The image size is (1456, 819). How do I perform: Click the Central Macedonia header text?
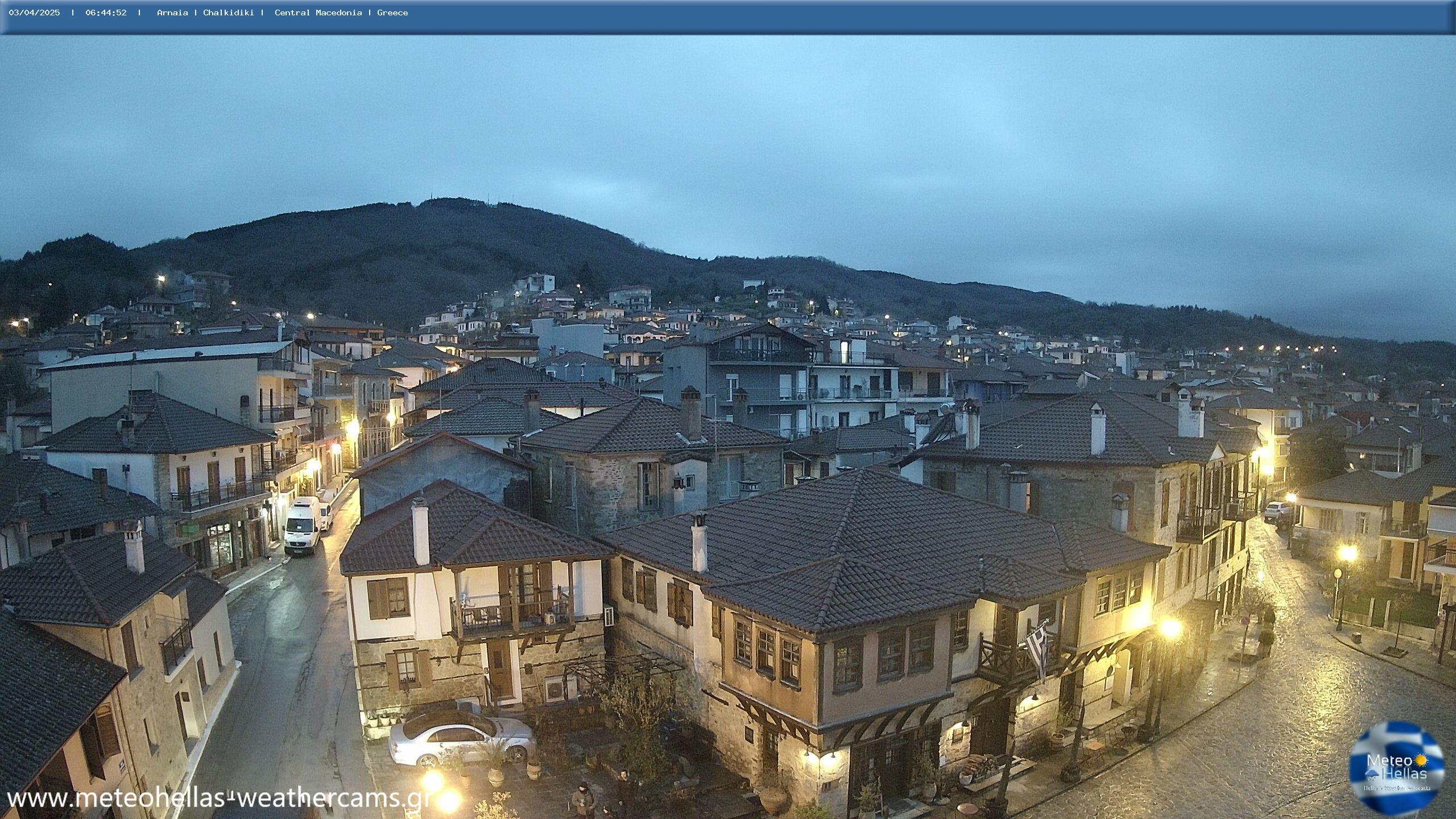[318, 13]
